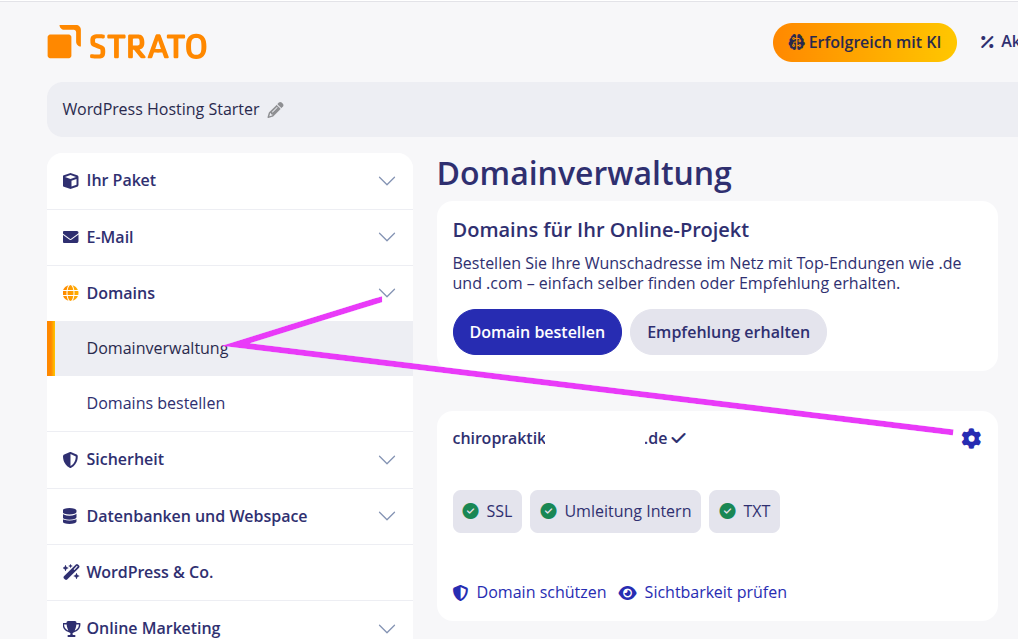
Task: Click the Sicherheit shield icon
Action: (70, 460)
